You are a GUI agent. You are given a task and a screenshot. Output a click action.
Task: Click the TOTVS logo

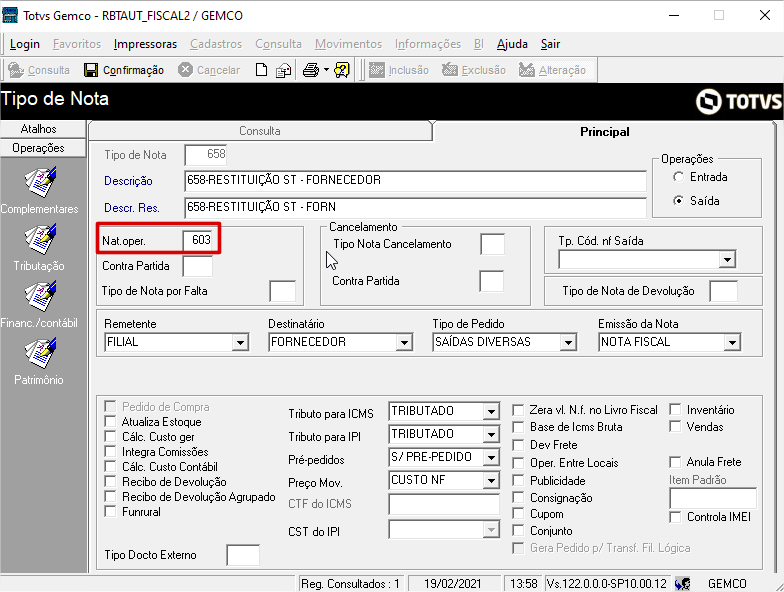coord(738,102)
